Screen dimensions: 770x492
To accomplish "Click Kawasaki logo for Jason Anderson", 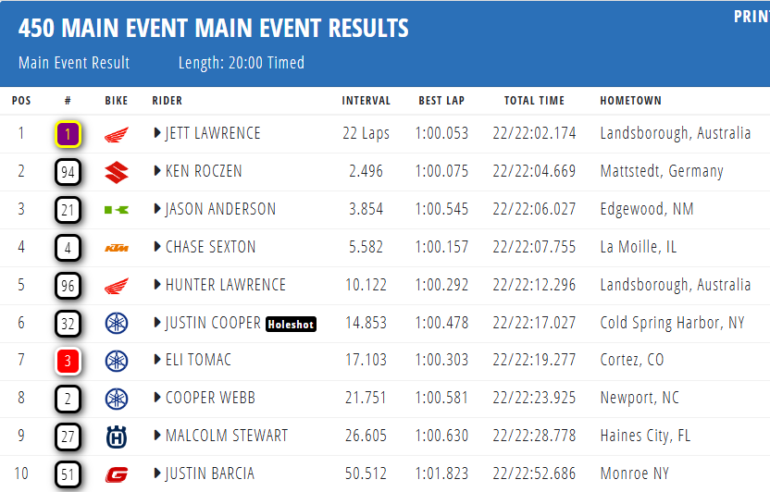I will [x=117, y=210].
